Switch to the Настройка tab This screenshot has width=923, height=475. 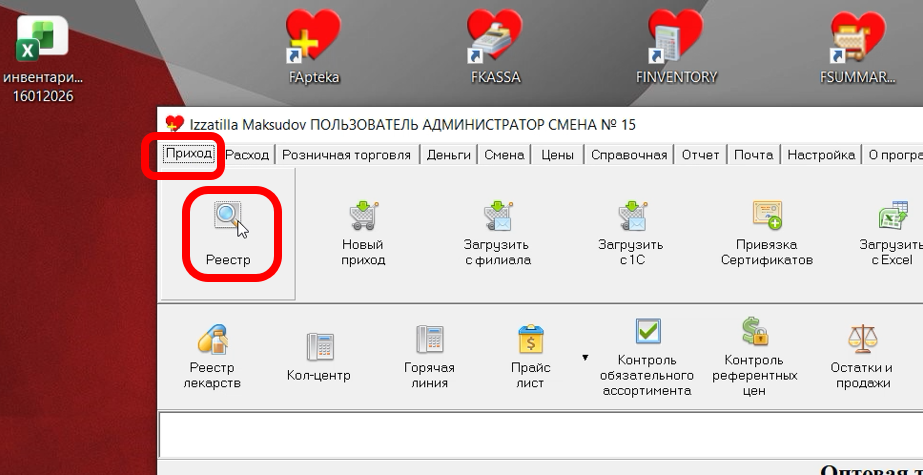[821, 155]
